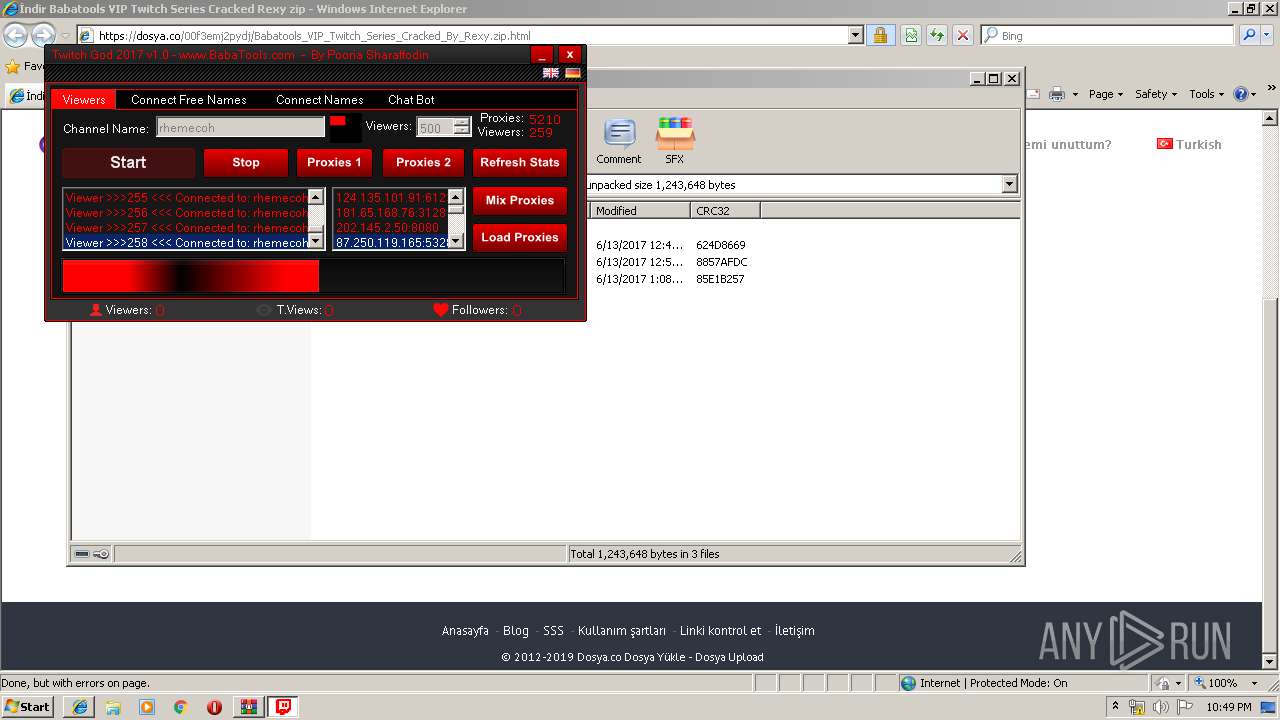
Task: Select proxy entry 202.145.2.50:8080
Action: click(x=390, y=228)
